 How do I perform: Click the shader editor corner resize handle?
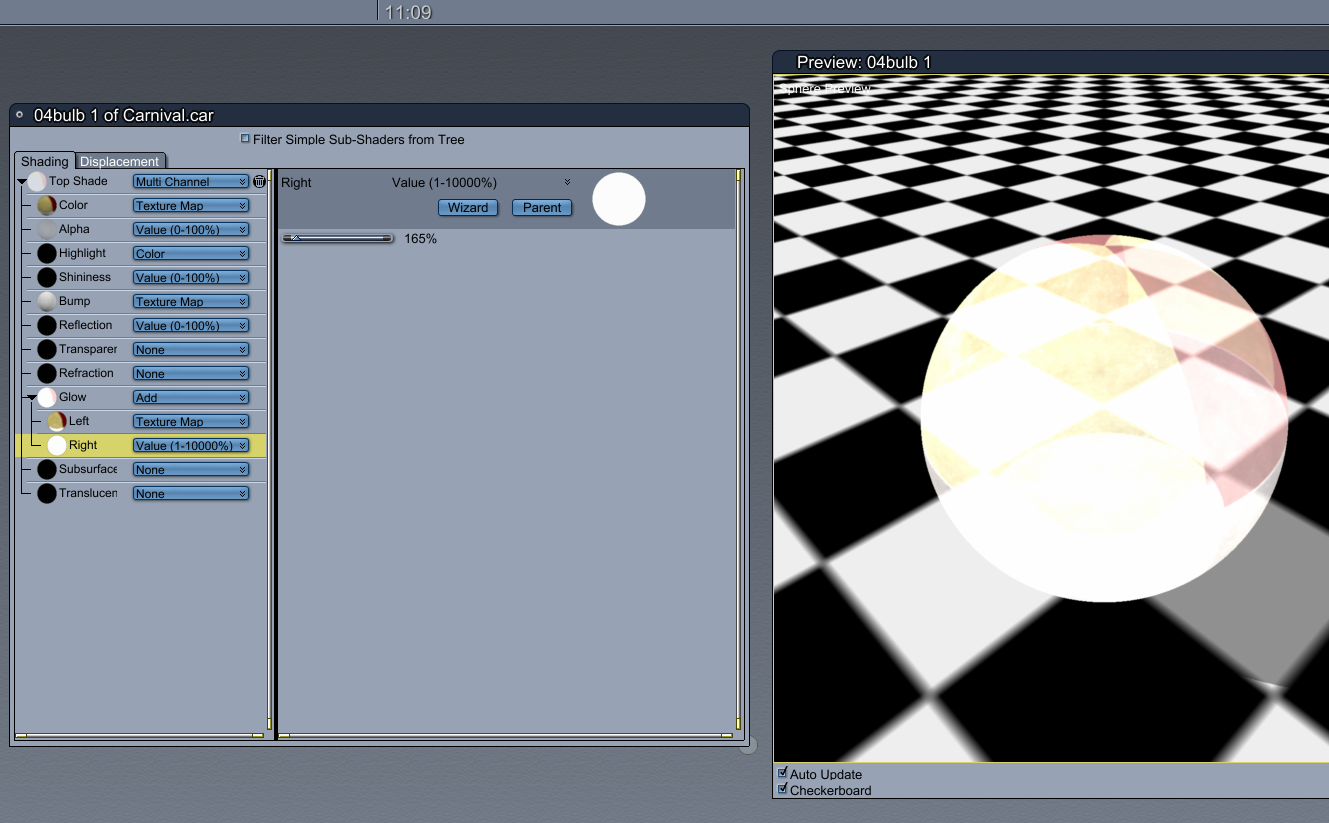(748, 745)
